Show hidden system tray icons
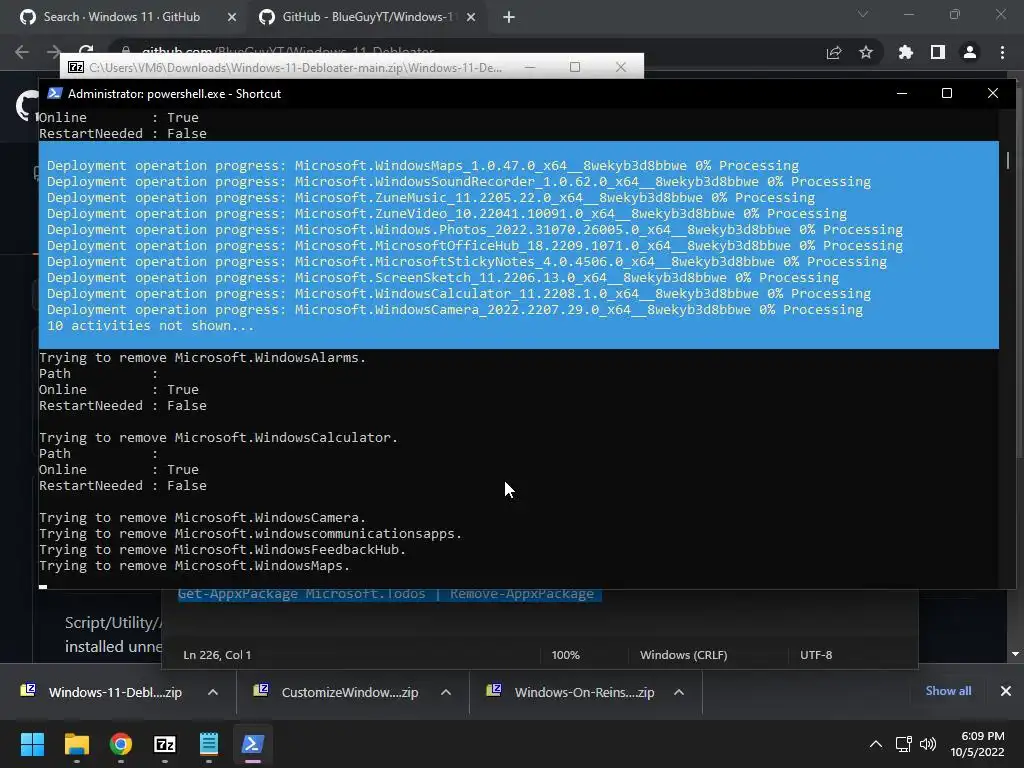 (x=876, y=744)
